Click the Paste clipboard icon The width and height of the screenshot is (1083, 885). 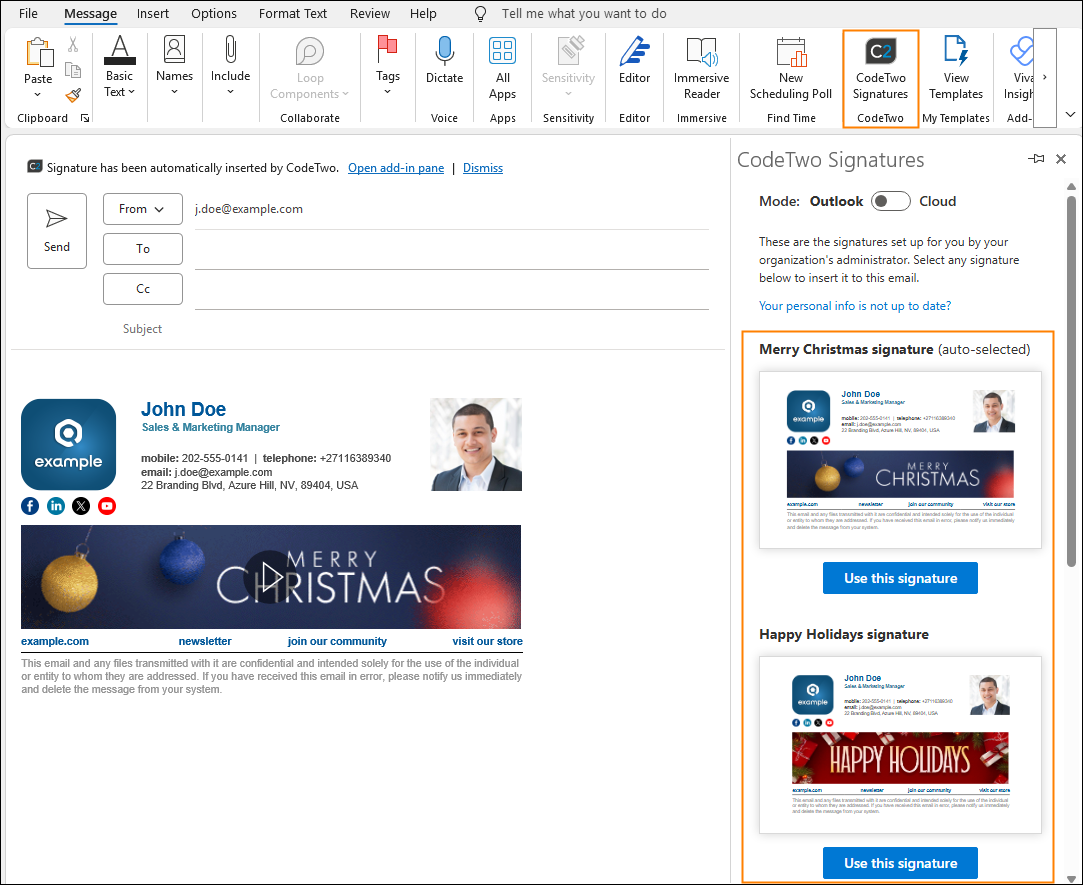tap(39, 53)
